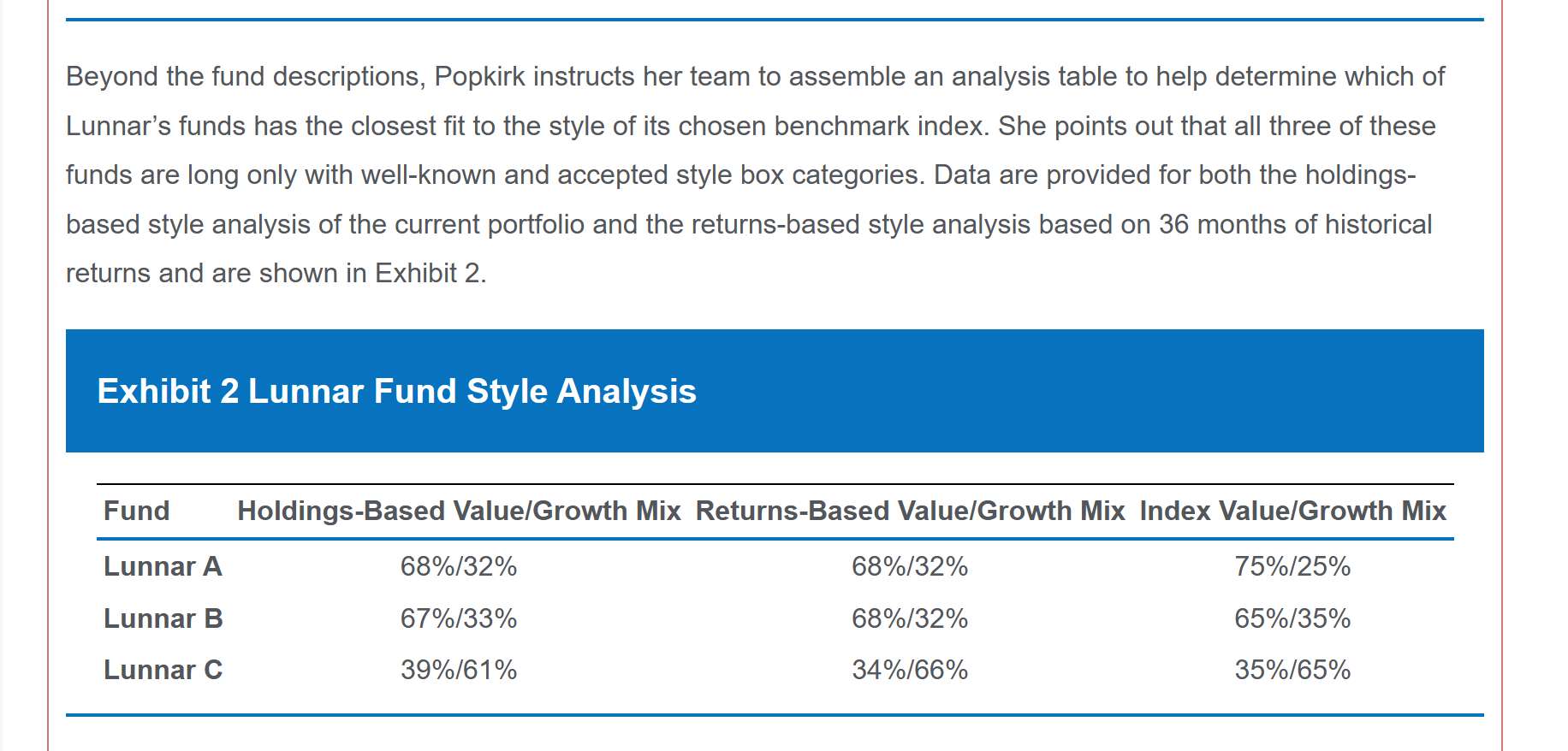Screen dimensions: 1568x751
Task: Click the 39%/61% holdings-based cell
Action: pyautogui.click(x=459, y=670)
